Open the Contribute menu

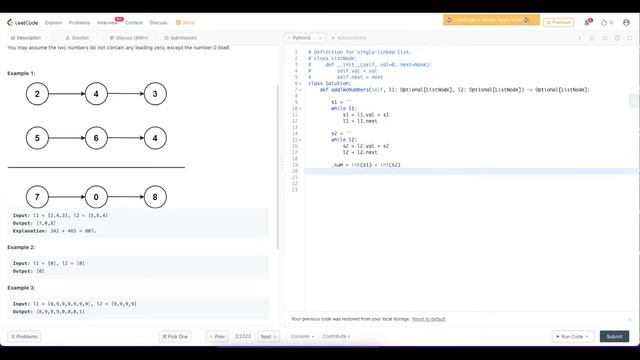(x=336, y=336)
